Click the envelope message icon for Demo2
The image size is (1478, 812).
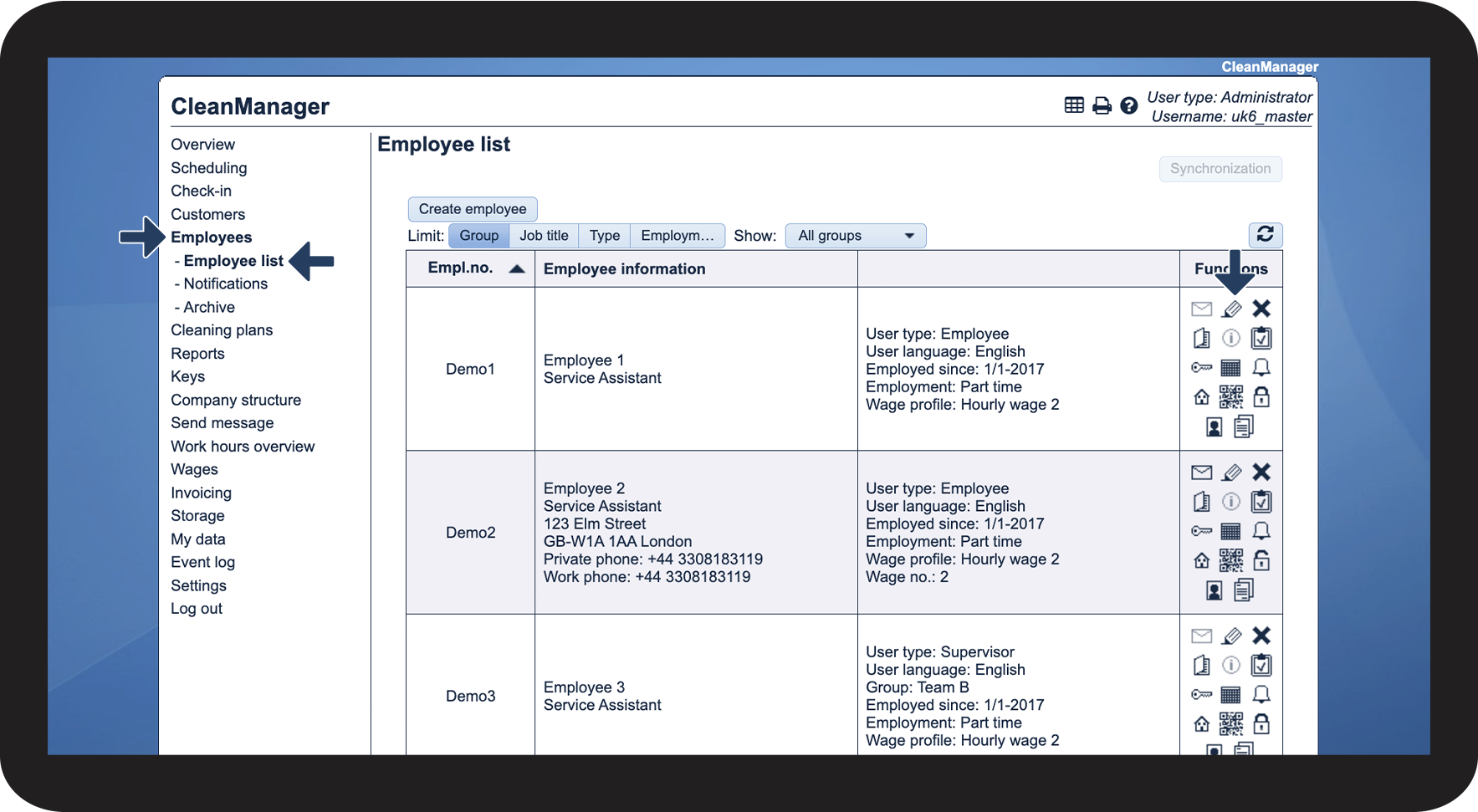point(1201,472)
